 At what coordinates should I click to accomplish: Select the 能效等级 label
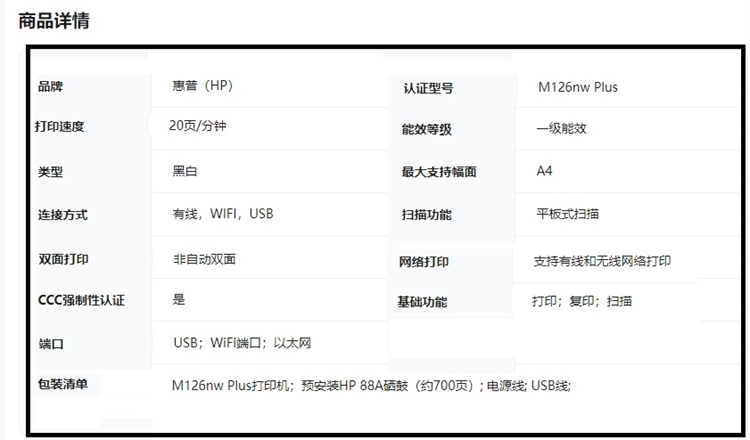[x=427, y=130]
